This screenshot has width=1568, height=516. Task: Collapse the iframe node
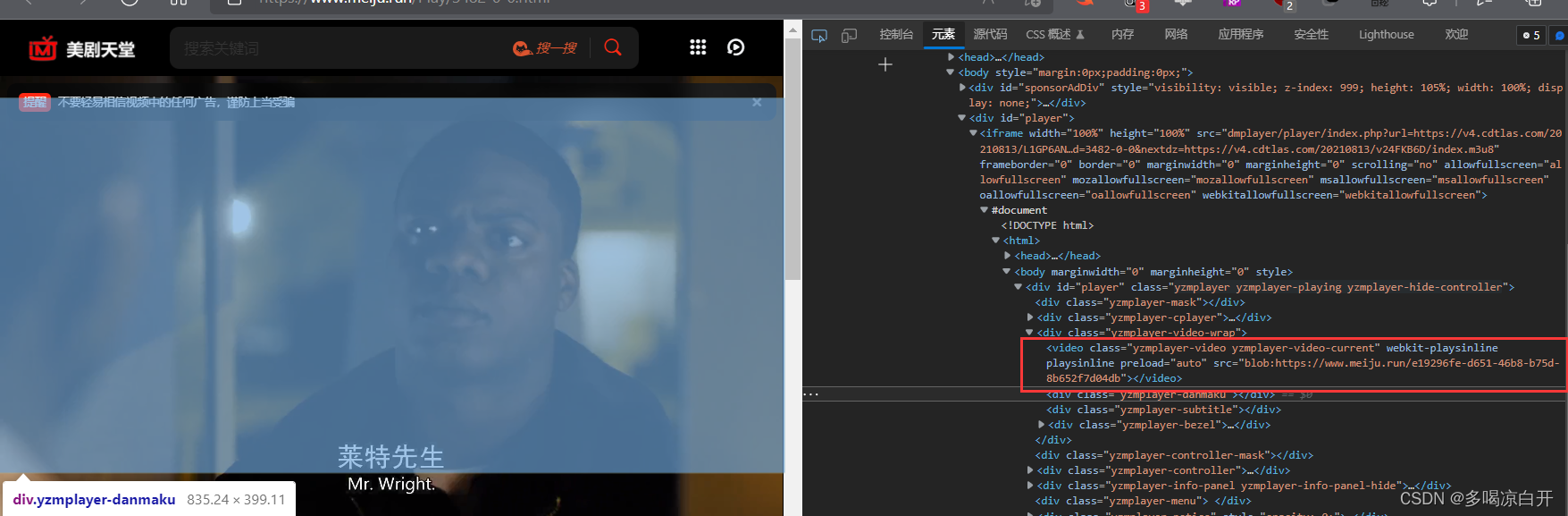(973, 133)
